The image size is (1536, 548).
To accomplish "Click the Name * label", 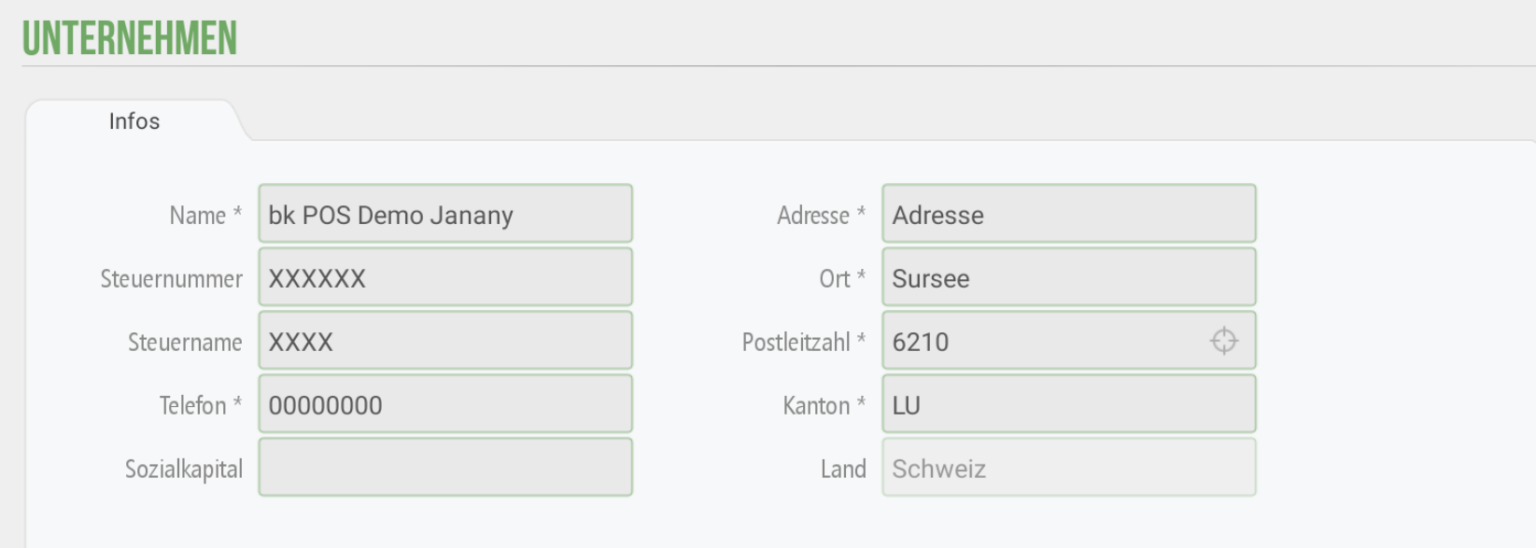I will (205, 215).
